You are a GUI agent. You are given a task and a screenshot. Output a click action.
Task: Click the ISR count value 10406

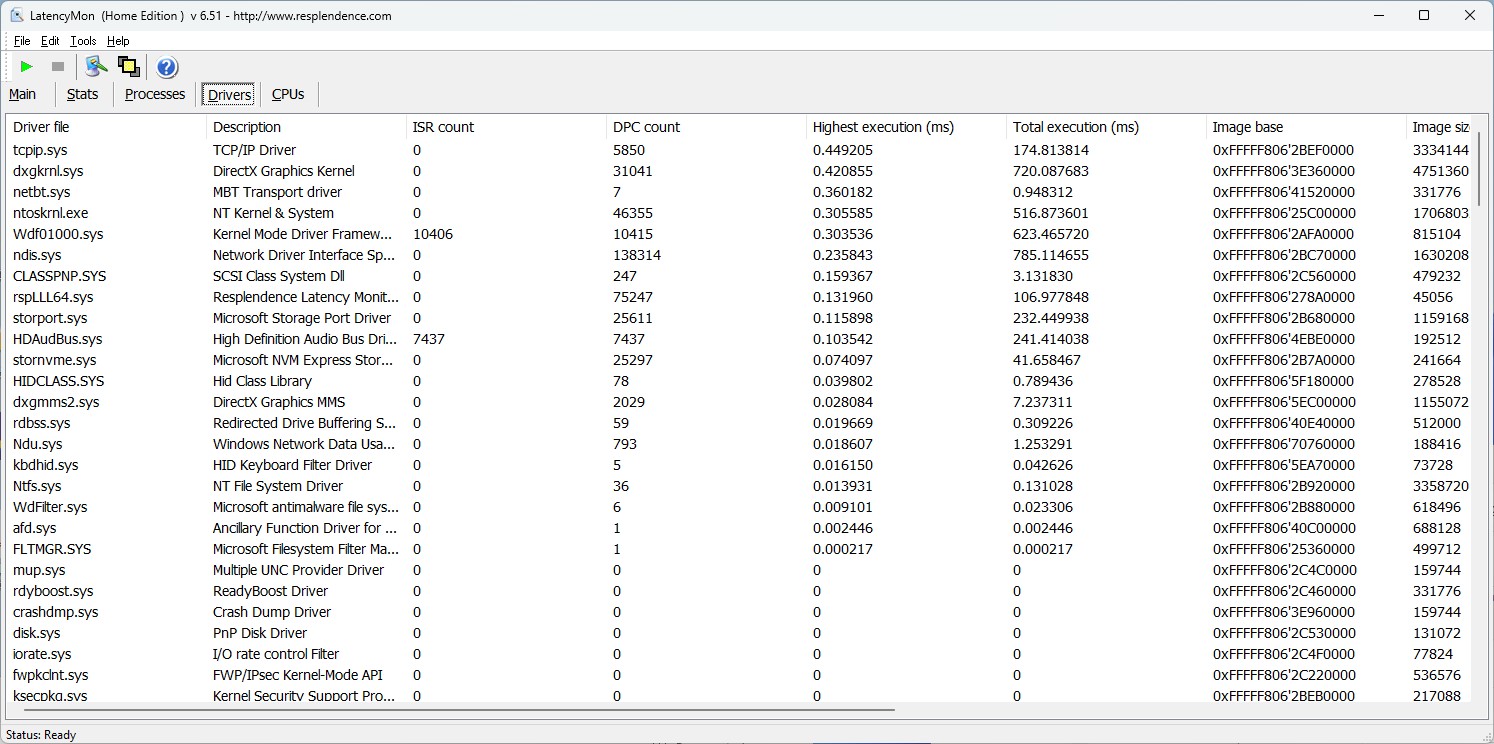[432, 234]
